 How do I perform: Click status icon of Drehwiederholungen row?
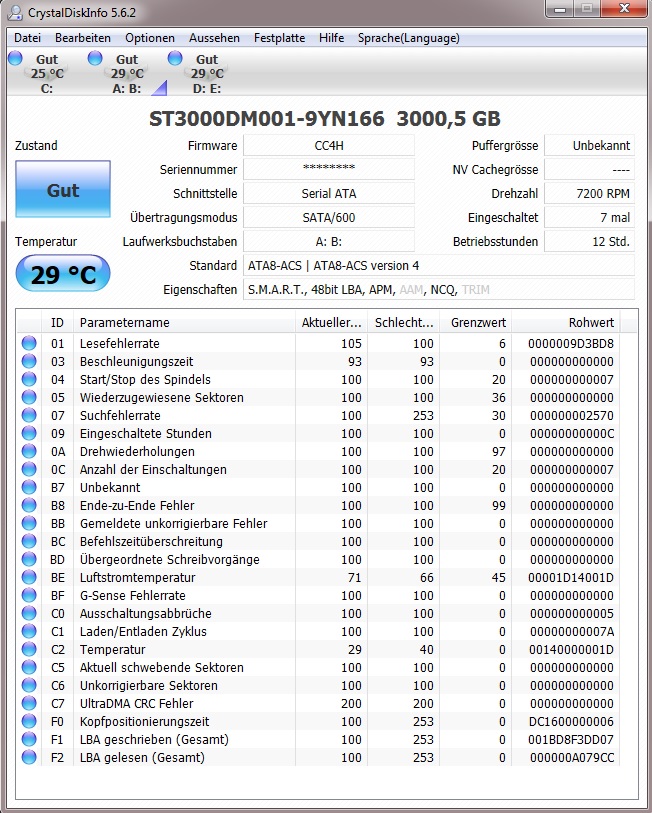[x=29, y=451]
